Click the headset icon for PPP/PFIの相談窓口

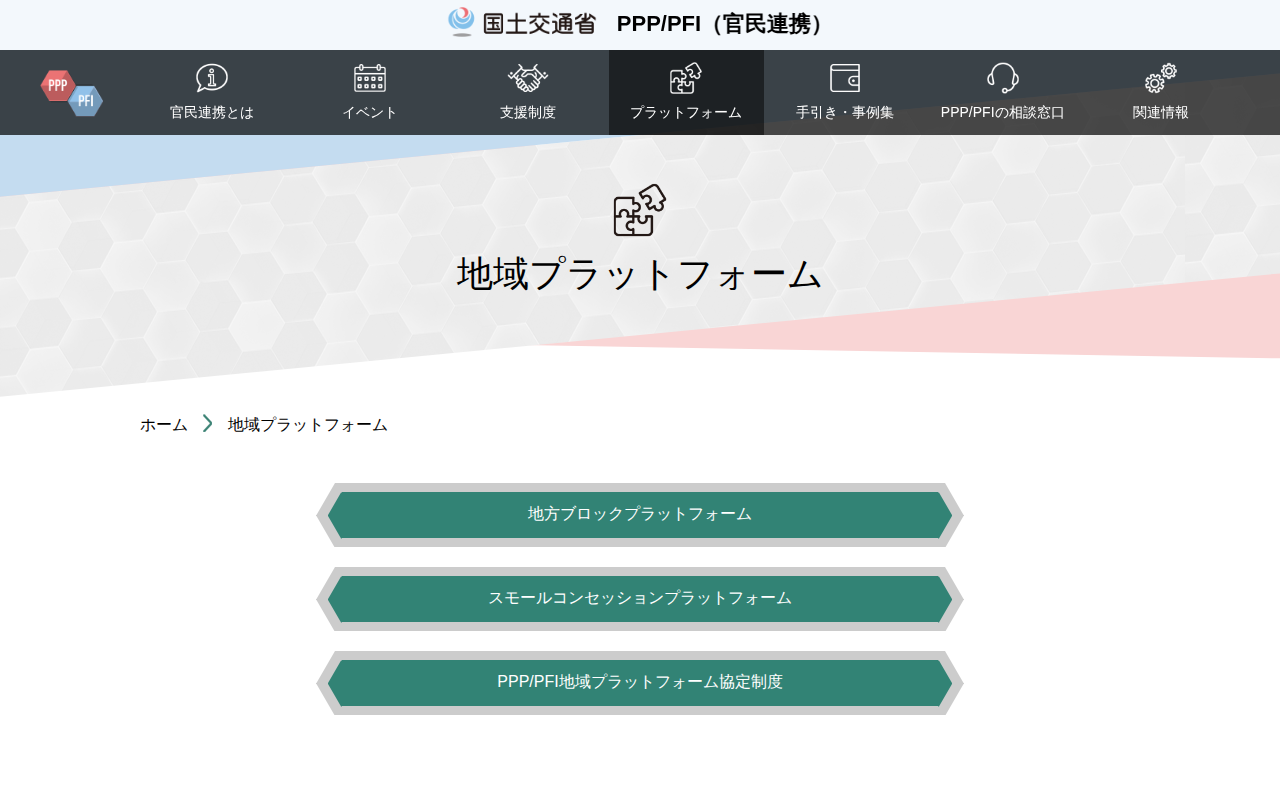pos(1003,78)
